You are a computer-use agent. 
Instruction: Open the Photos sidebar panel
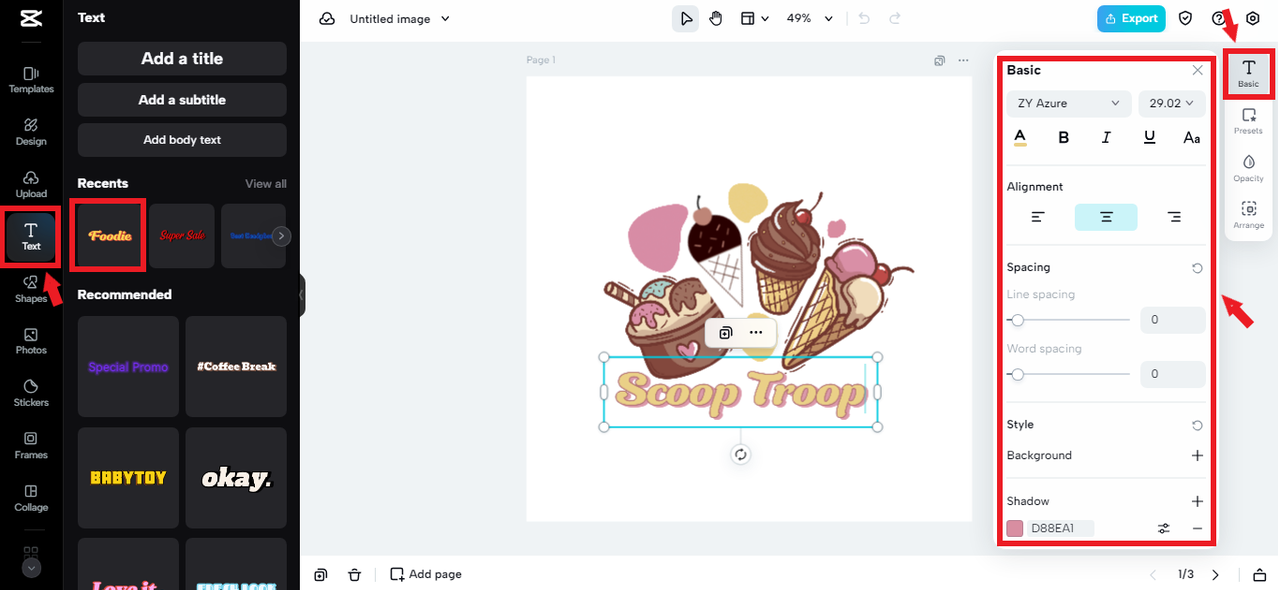[31, 342]
